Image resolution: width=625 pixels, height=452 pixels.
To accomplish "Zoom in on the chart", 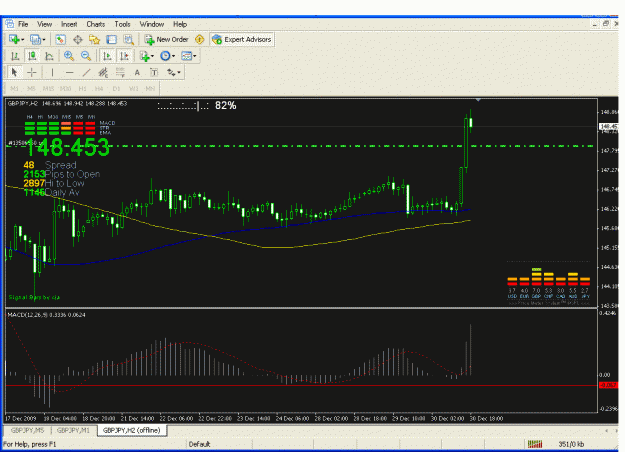I will tap(69, 56).
